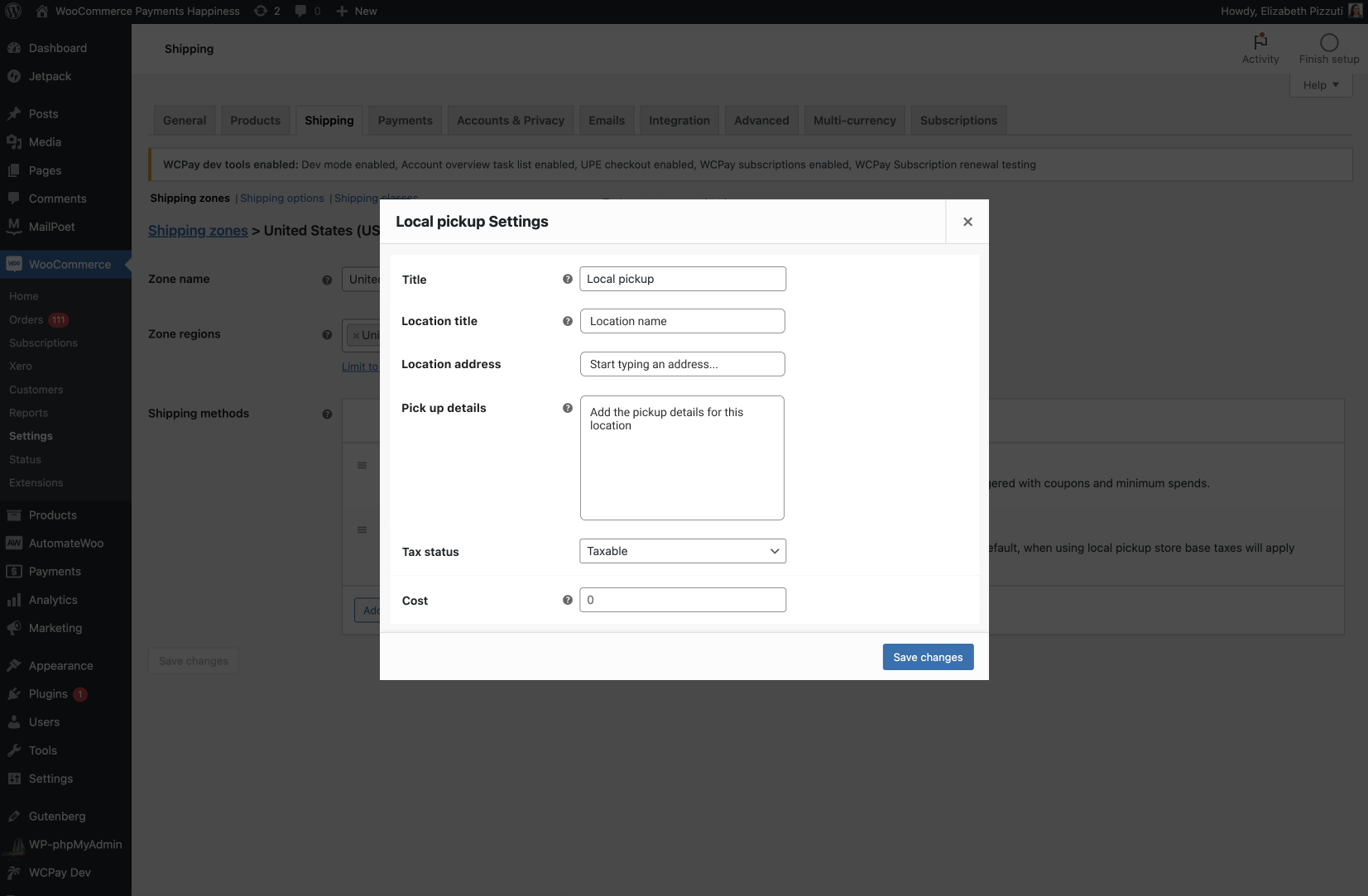The width and height of the screenshot is (1368, 896).
Task: Open AutomateWoo from the sidebar
Action: (x=65, y=543)
